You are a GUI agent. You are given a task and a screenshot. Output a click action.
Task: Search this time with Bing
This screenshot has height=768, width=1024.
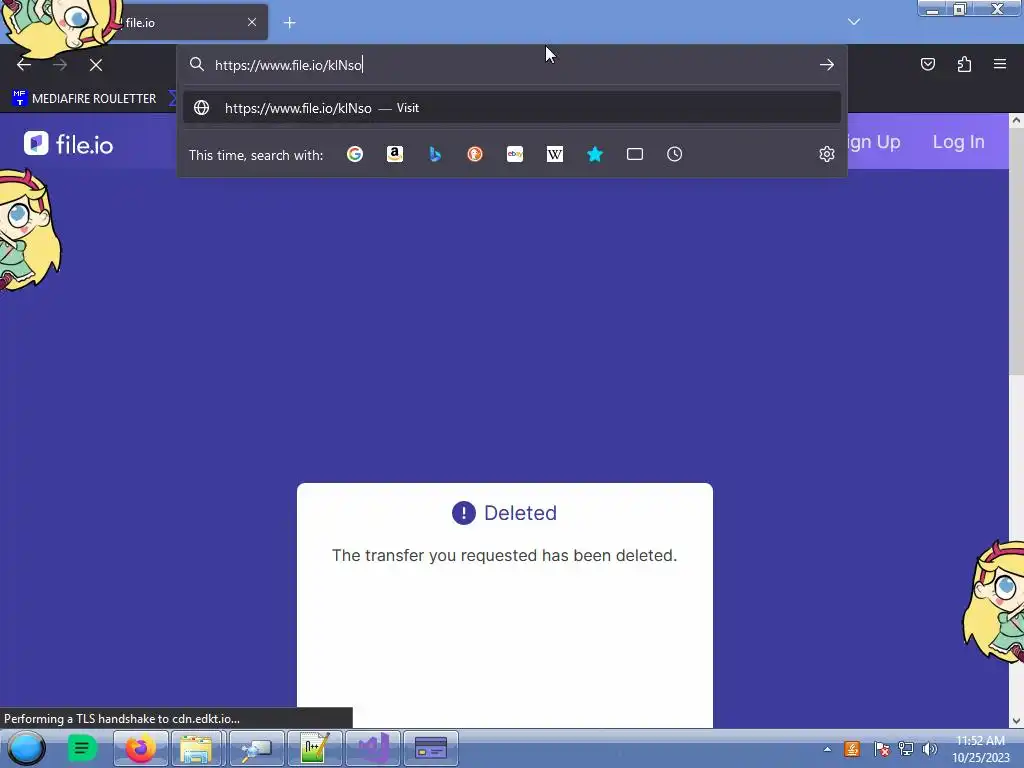pos(435,154)
